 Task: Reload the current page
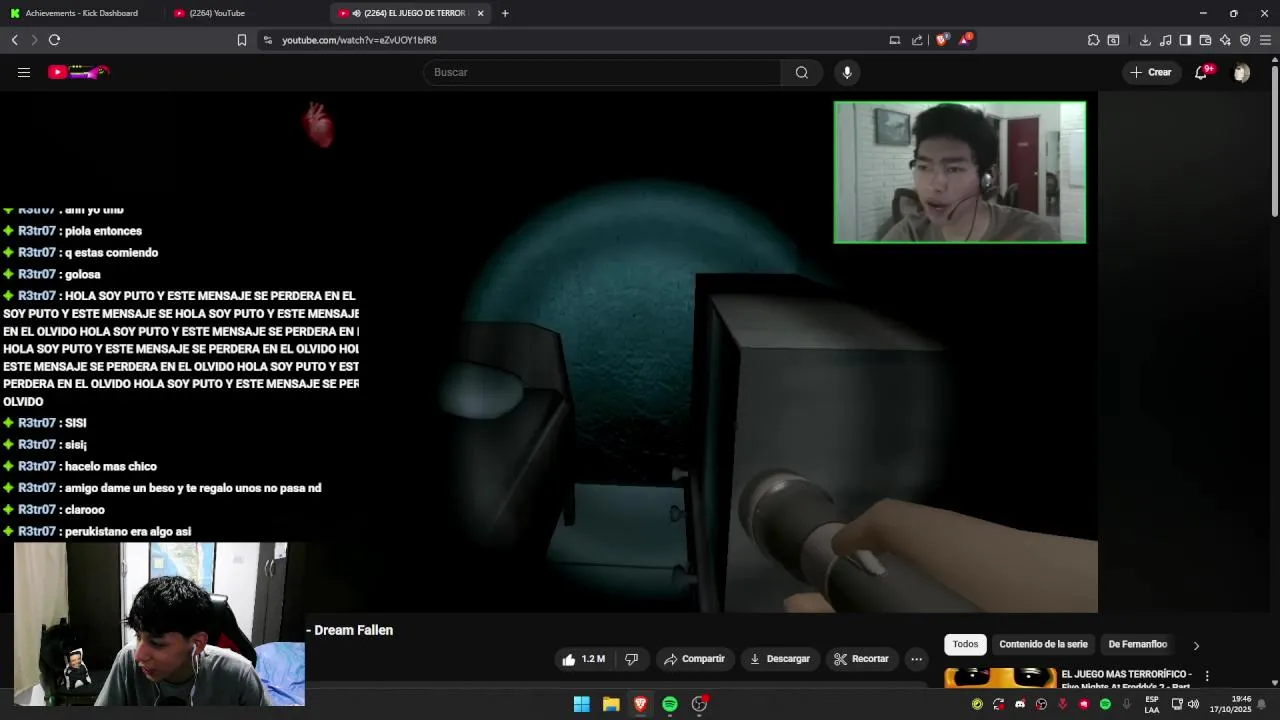pyautogui.click(x=54, y=40)
